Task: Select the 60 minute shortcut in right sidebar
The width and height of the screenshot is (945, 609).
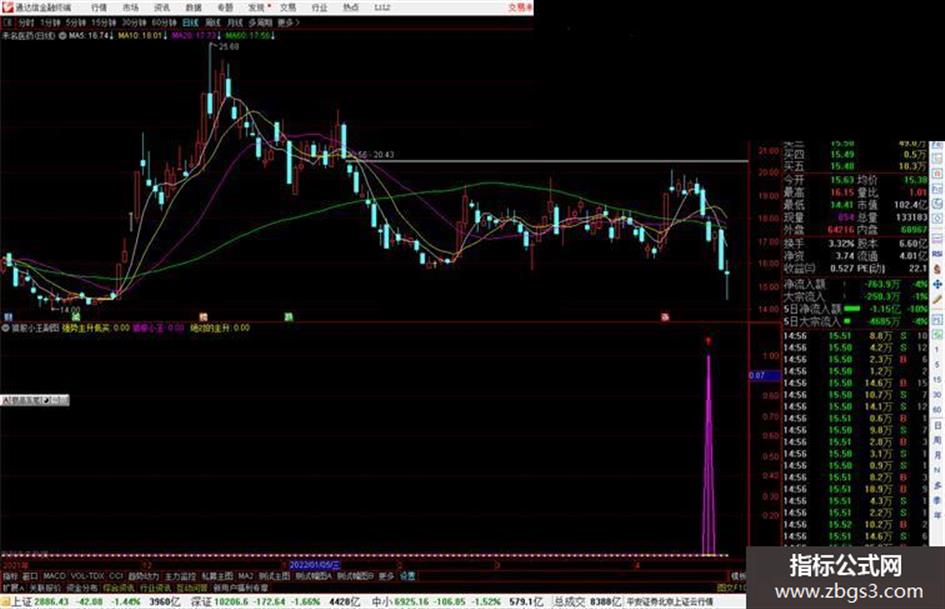Action: [x=937, y=409]
